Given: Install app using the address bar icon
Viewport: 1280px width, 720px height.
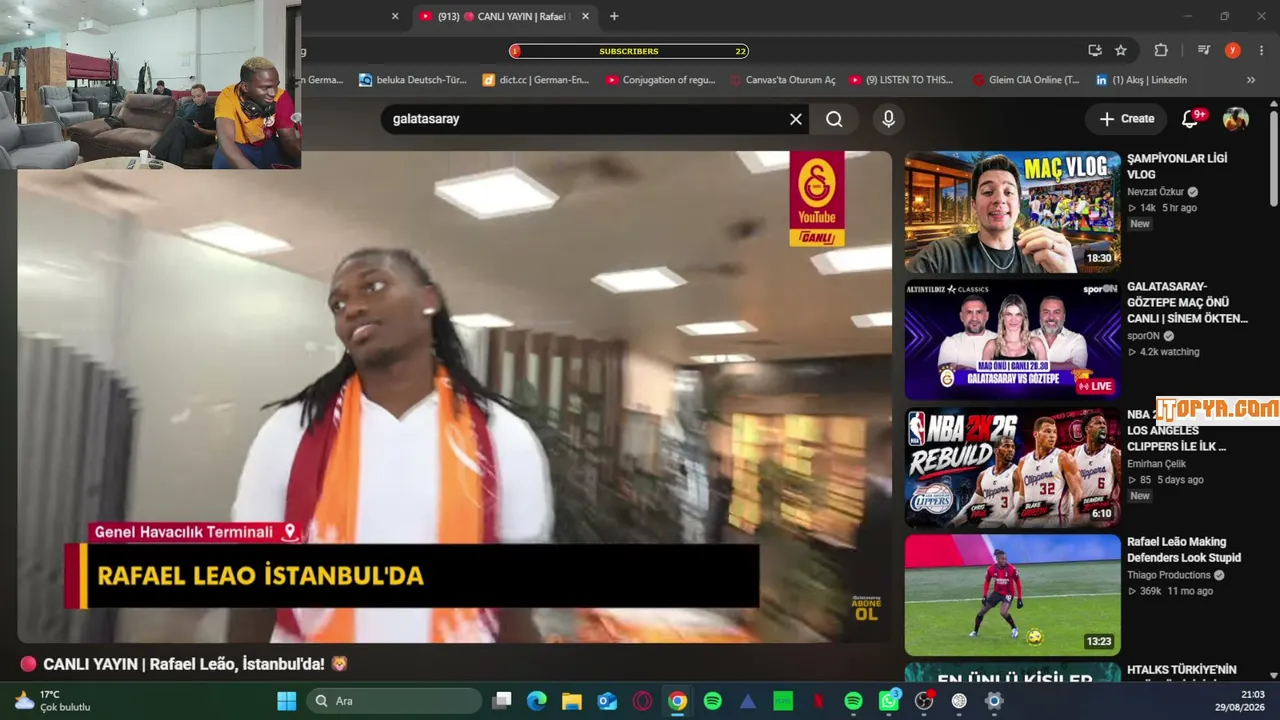Looking at the screenshot, I should tap(1095, 51).
